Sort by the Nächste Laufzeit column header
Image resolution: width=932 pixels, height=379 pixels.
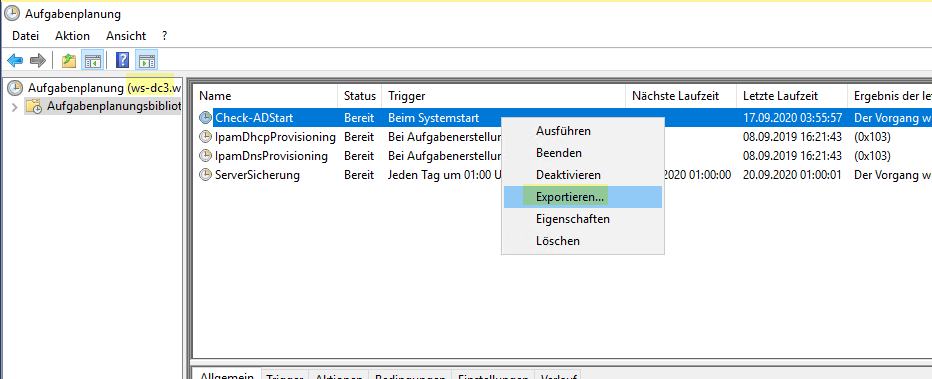pos(681,96)
